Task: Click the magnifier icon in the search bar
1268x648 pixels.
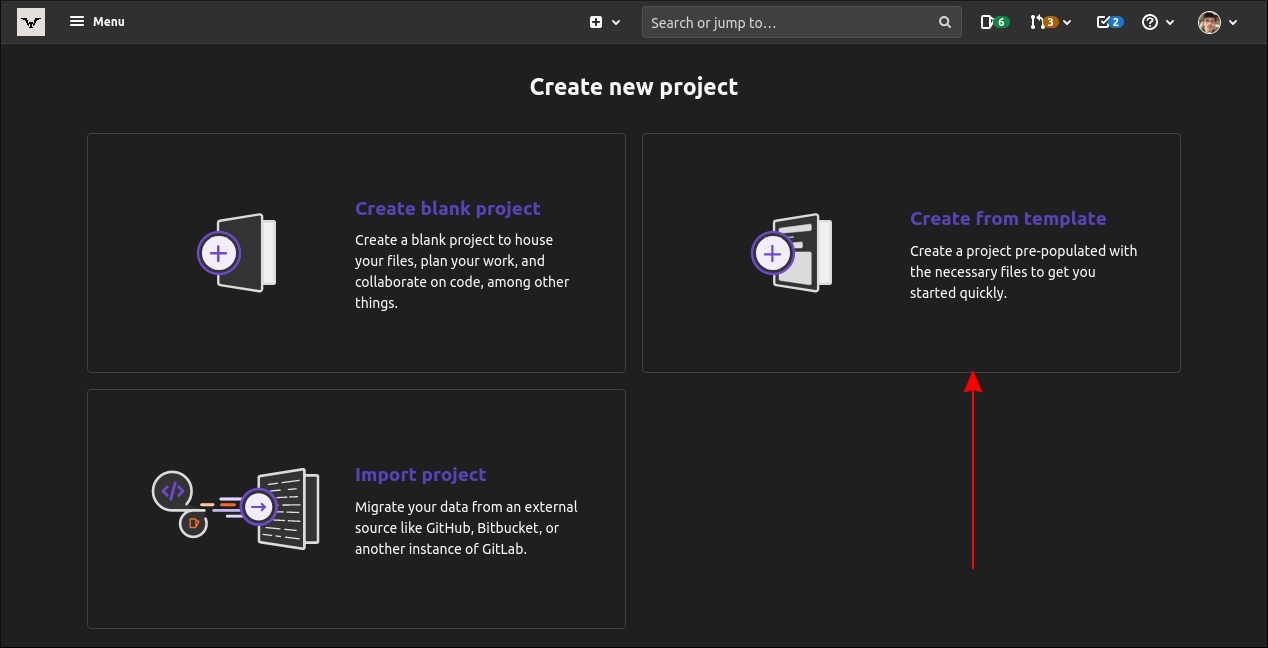Action: (x=944, y=21)
